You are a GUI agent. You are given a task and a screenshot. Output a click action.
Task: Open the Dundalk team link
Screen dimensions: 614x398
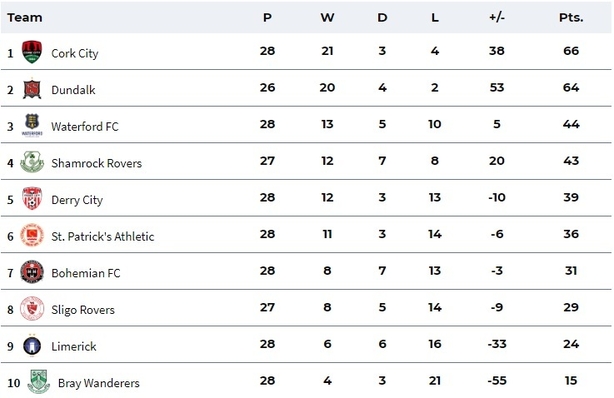(73, 90)
